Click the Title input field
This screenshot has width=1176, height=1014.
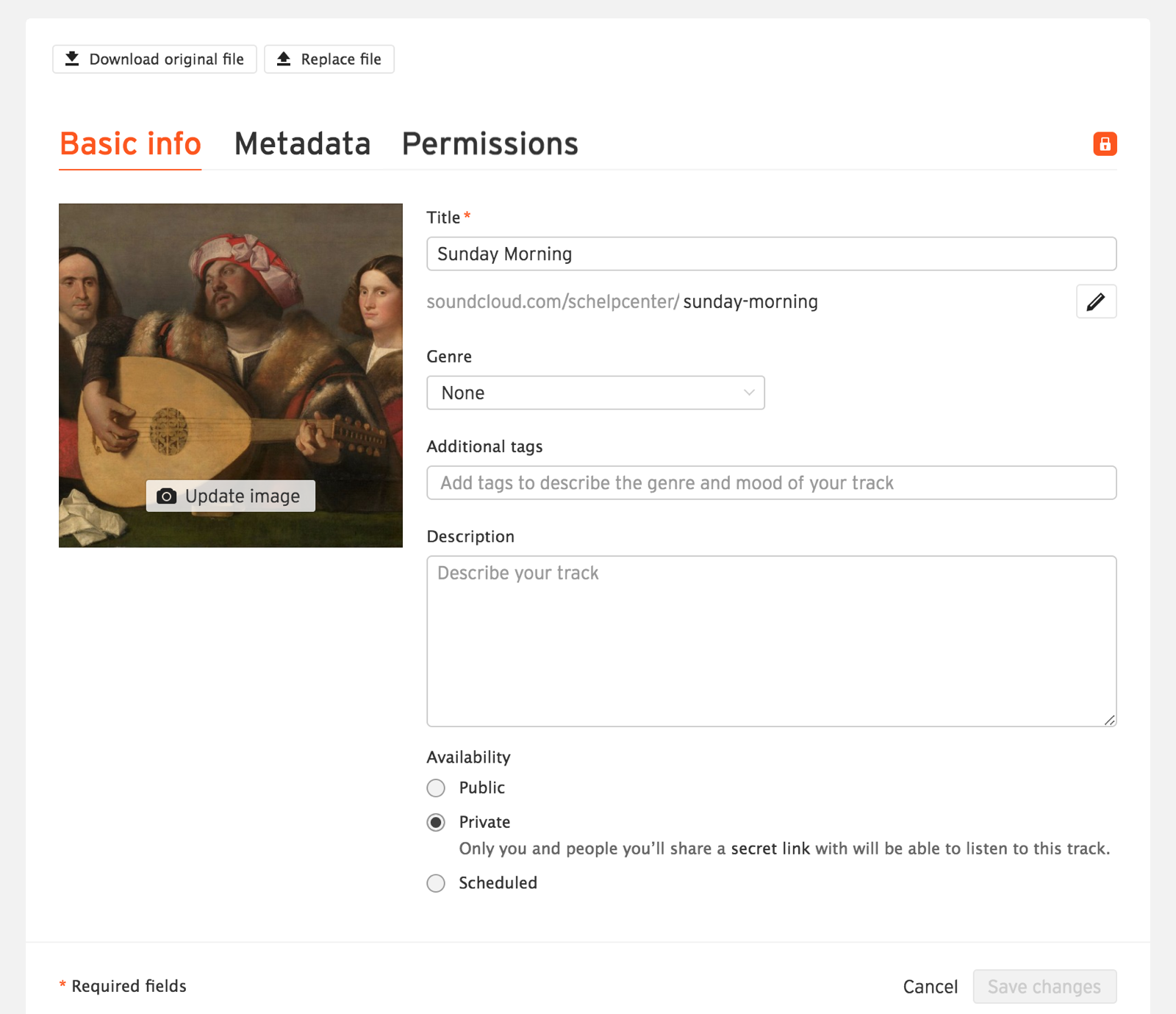pyautogui.click(x=772, y=254)
